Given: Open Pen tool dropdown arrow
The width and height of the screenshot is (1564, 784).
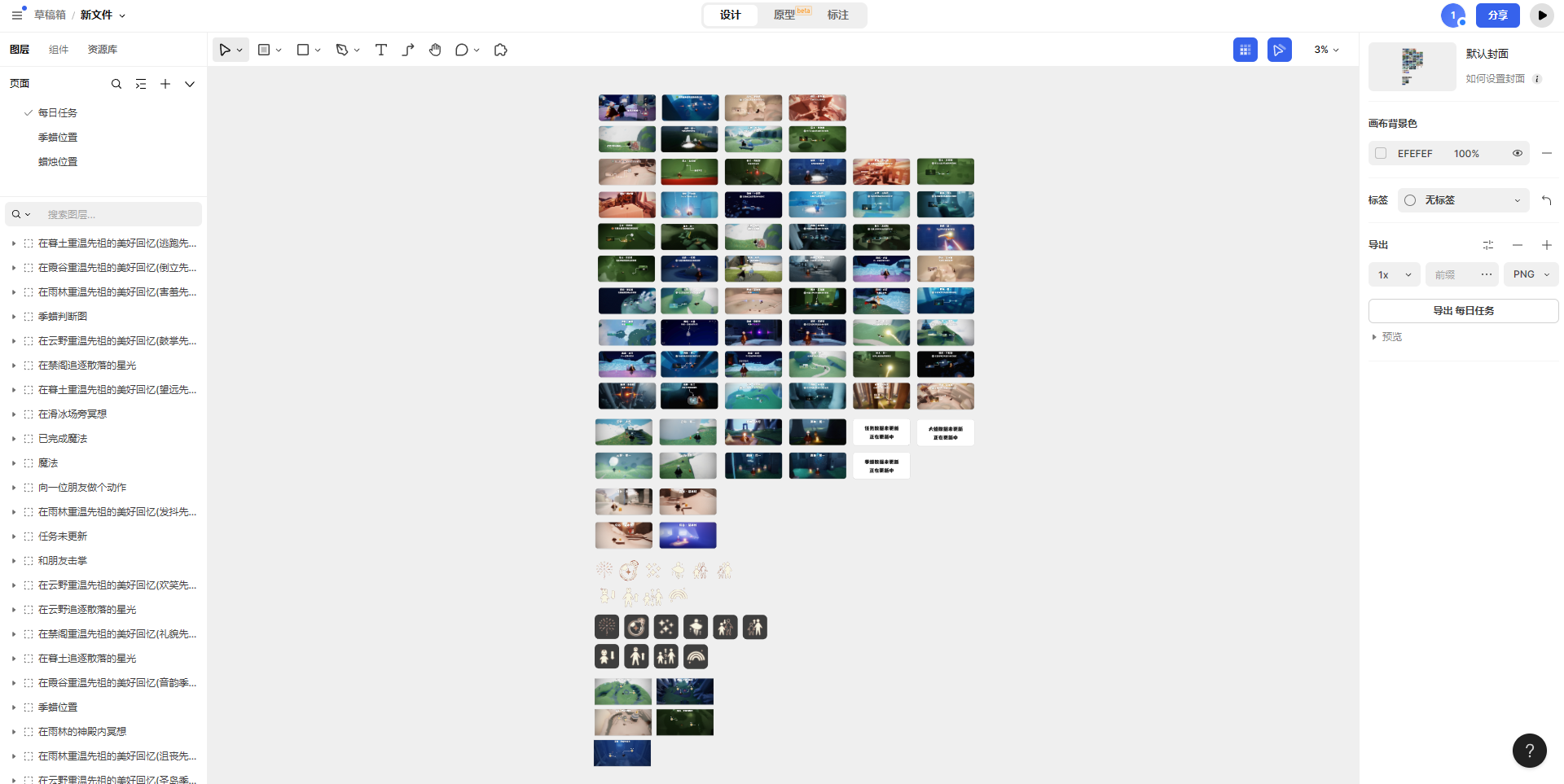Looking at the screenshot, I should tap(357, 50).
